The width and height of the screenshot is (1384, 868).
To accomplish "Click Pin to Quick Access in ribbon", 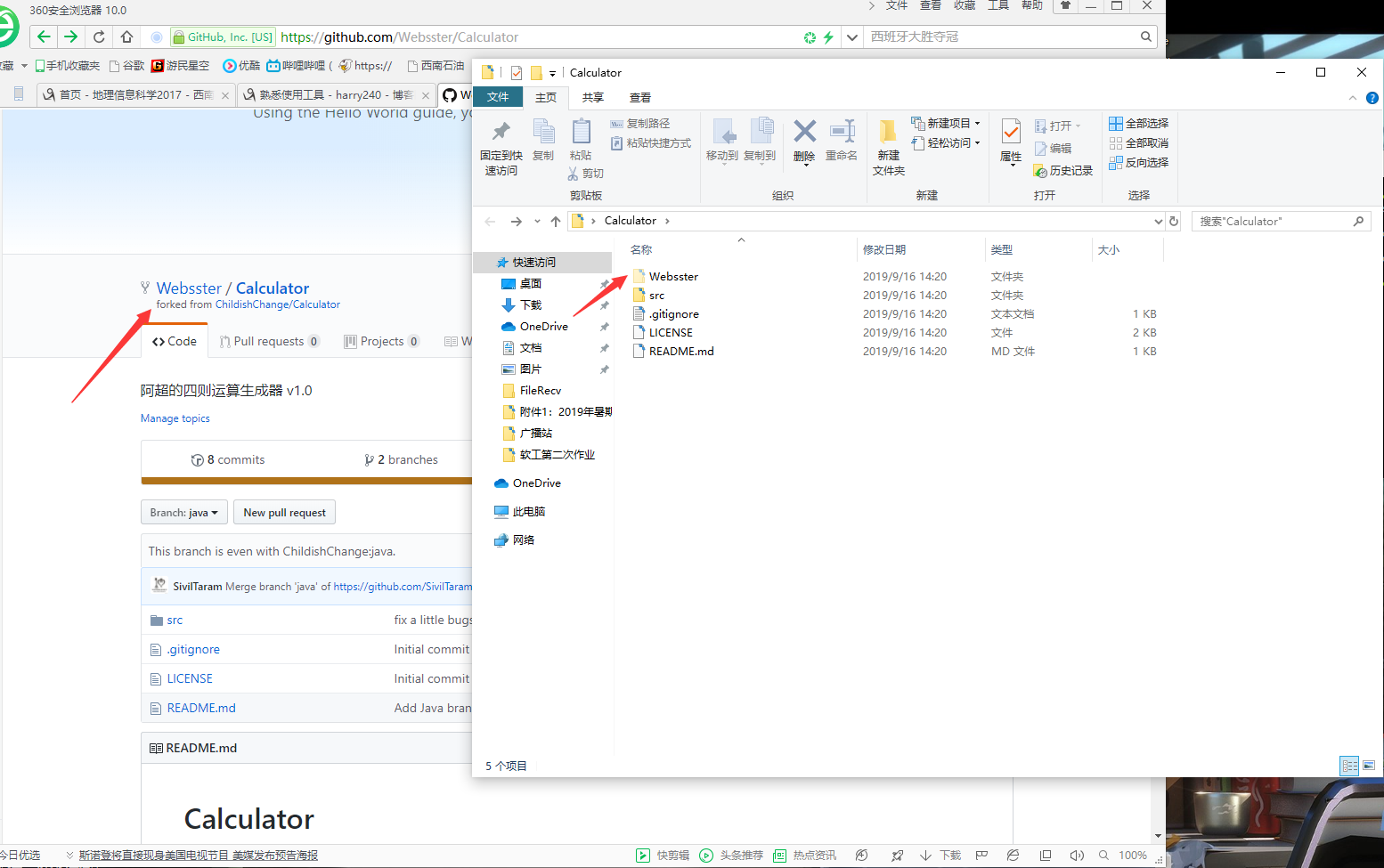I will click(x=501, y=148).
